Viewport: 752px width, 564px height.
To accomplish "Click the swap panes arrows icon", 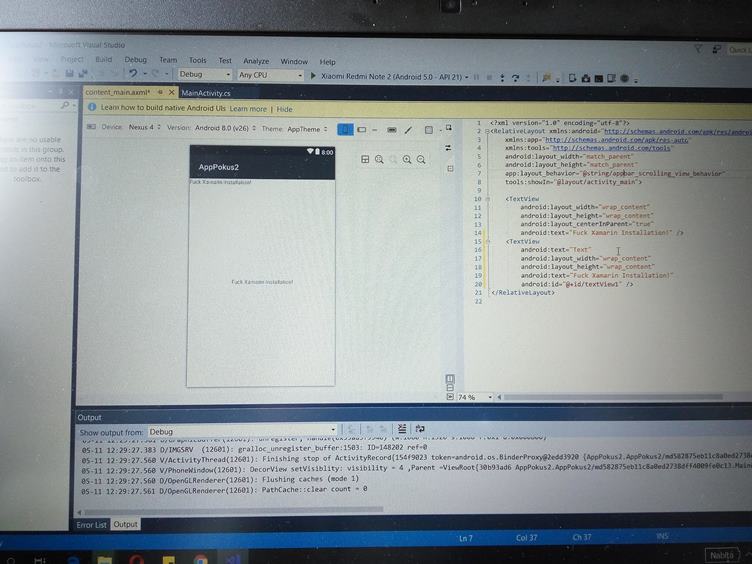I will (448, 148).
